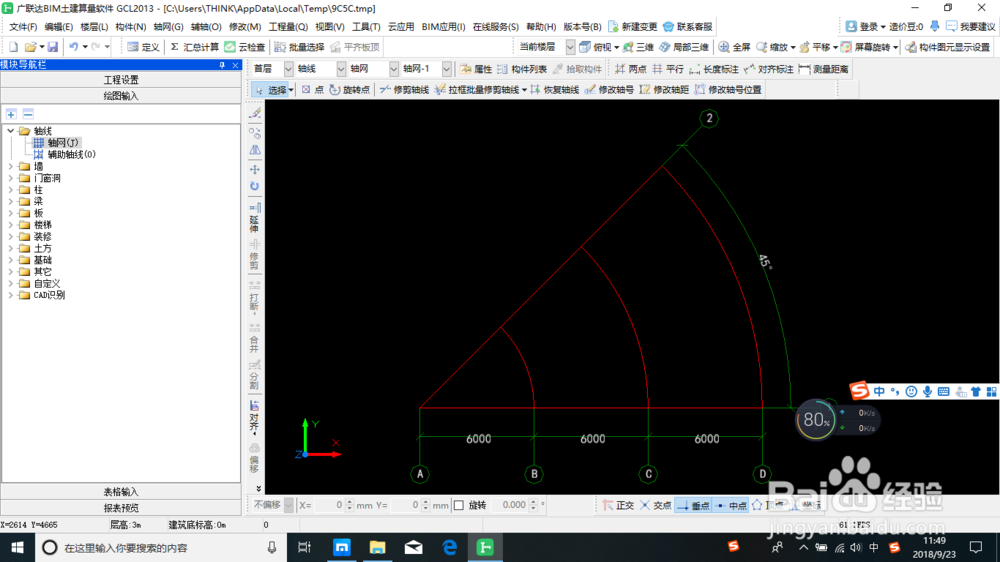Screen dimensions: 1000x562
Task: Click the 报表预览 section button
Action: 121,508
